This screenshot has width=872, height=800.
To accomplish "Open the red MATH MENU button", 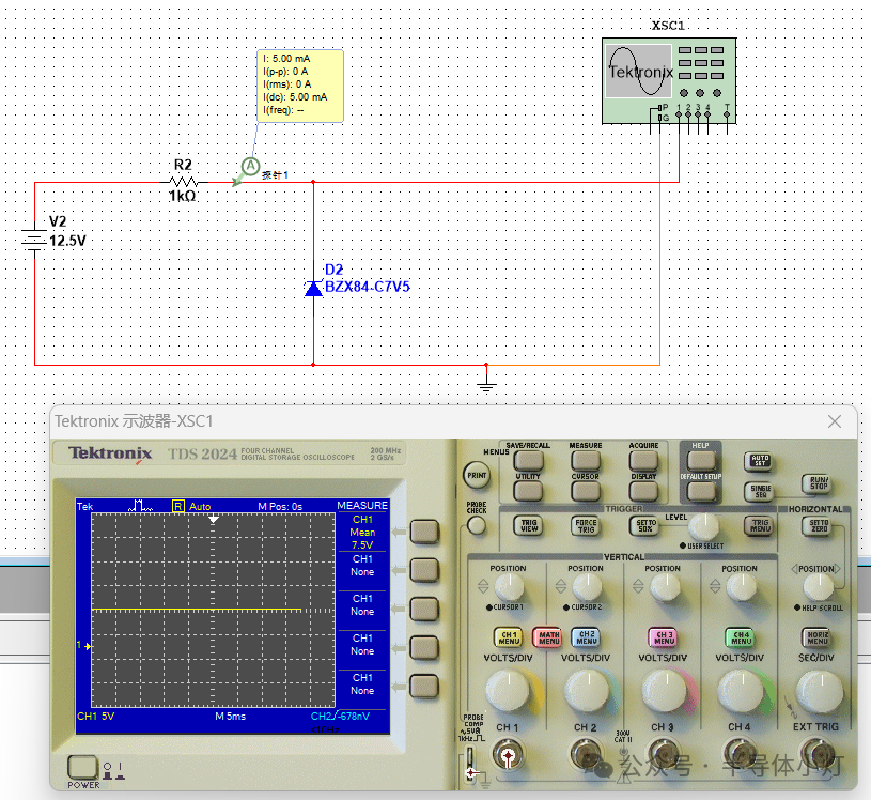I will click(x=548, y=638).
